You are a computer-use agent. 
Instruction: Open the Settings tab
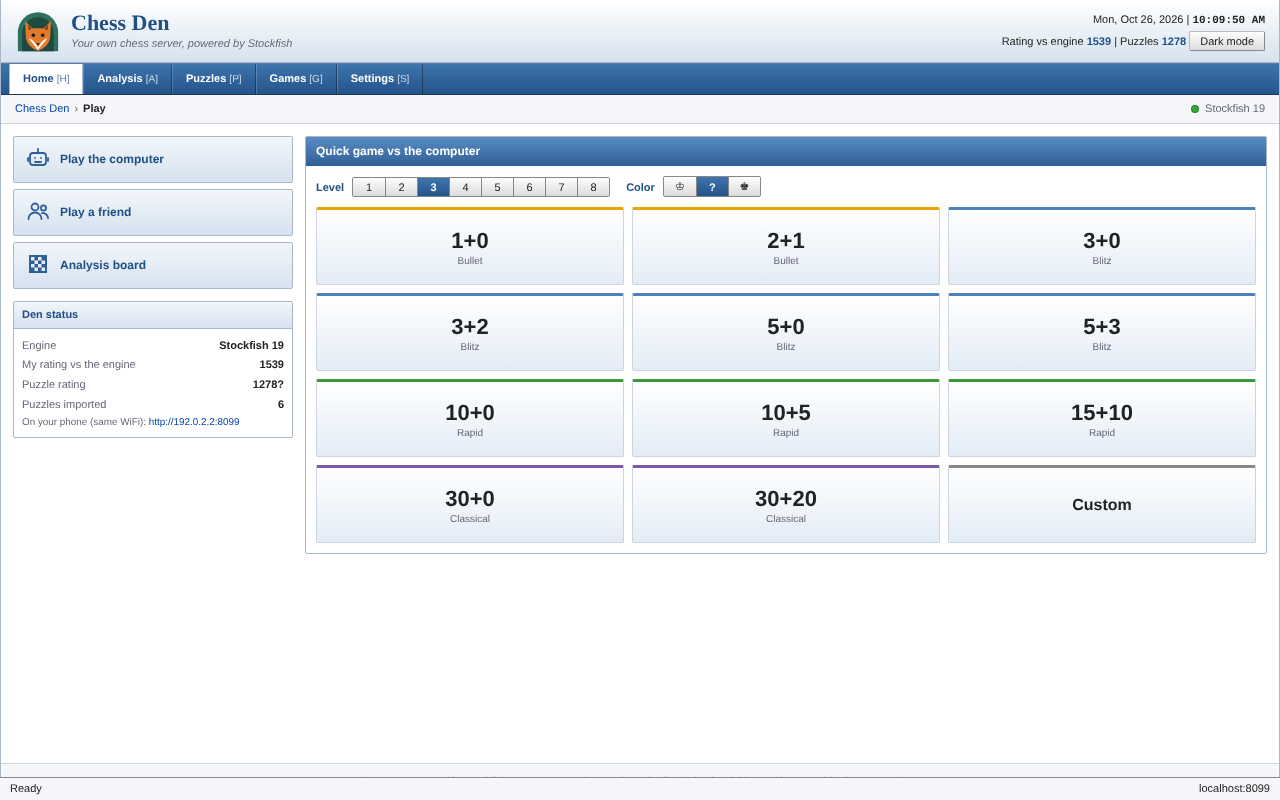380,79
